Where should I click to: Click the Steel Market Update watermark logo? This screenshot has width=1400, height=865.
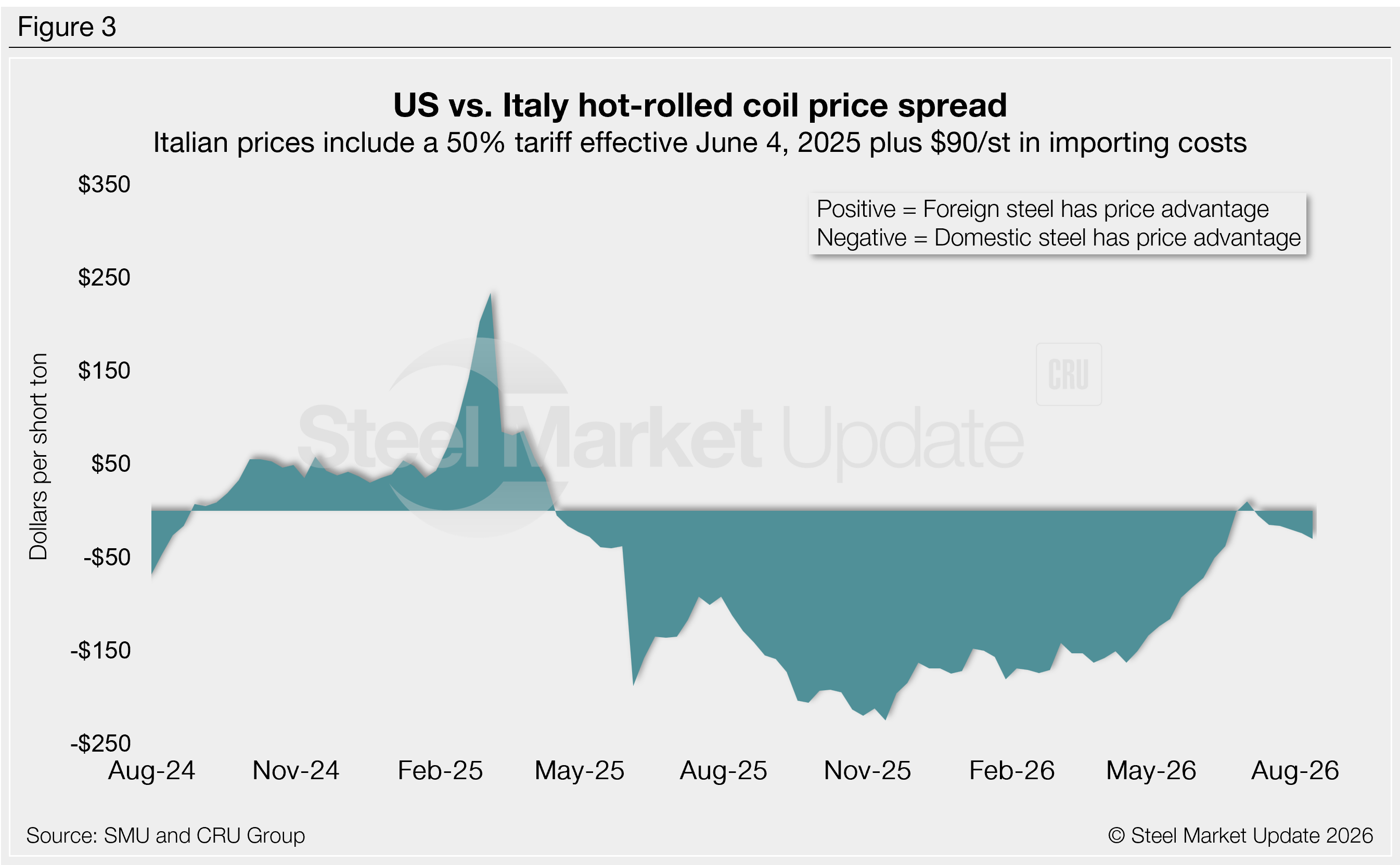(x=661, y=437)
